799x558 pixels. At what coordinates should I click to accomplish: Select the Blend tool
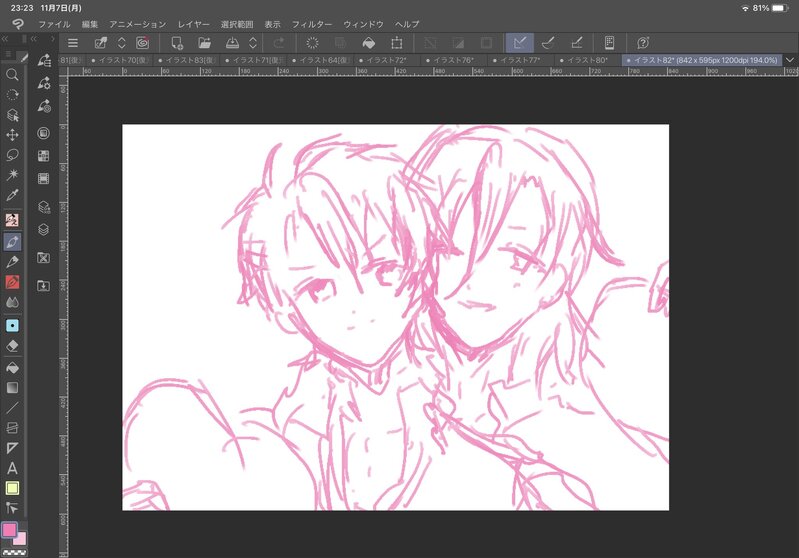12,303
